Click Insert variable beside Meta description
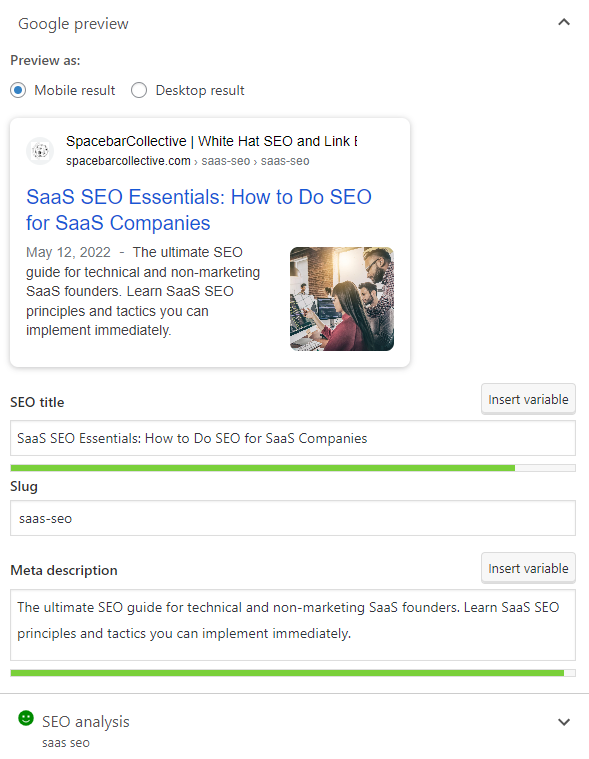 click(x=528, y=568)
